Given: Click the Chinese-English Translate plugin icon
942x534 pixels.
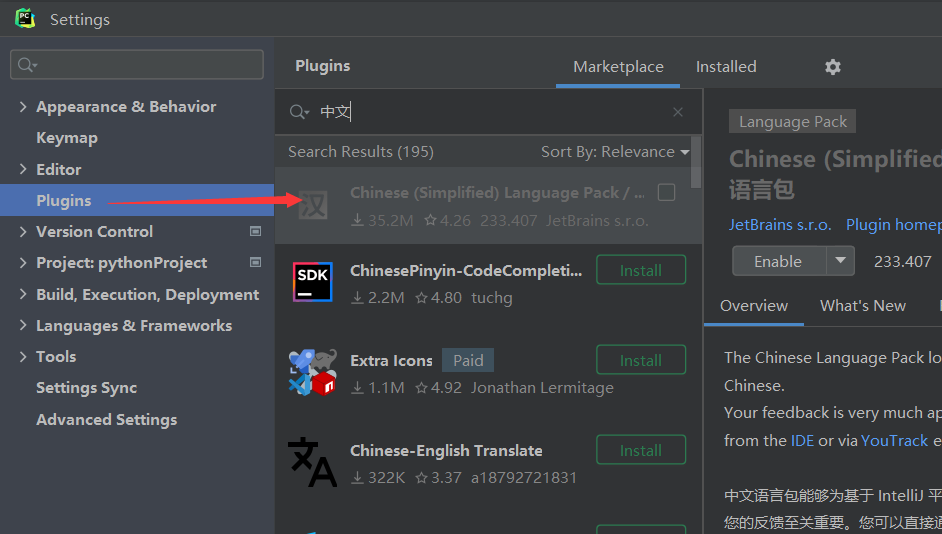Looking at the screenshot, I should [x=312, y=462].
